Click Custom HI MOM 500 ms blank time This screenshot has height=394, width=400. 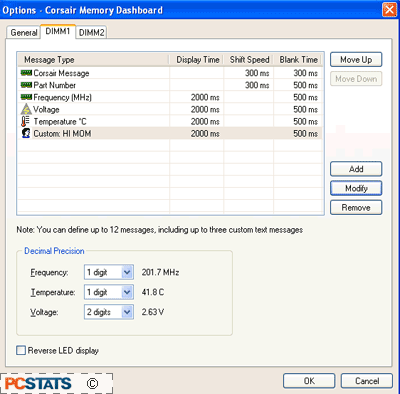(305, 133)
